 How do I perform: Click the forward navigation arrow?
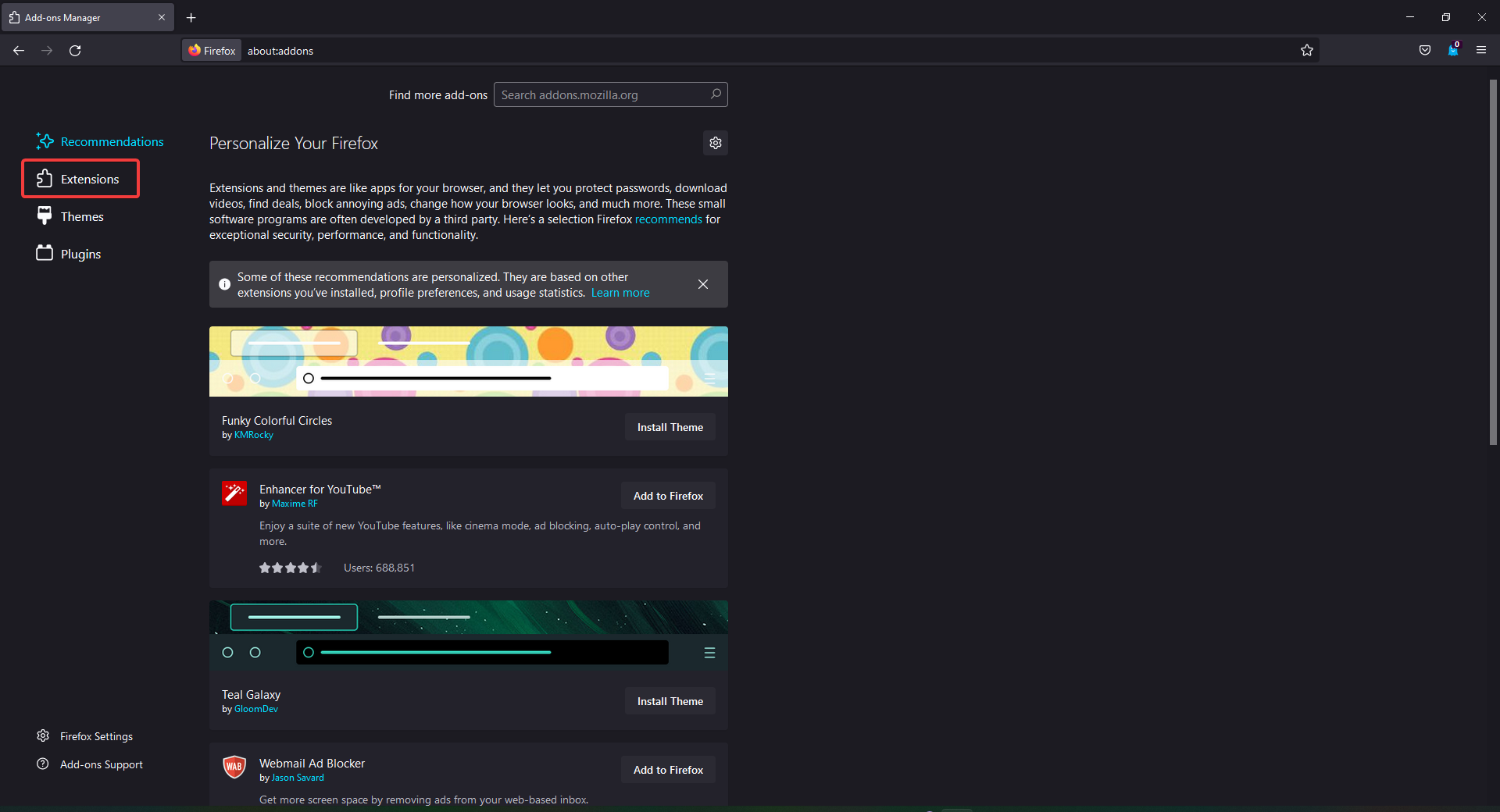[47, 51]
